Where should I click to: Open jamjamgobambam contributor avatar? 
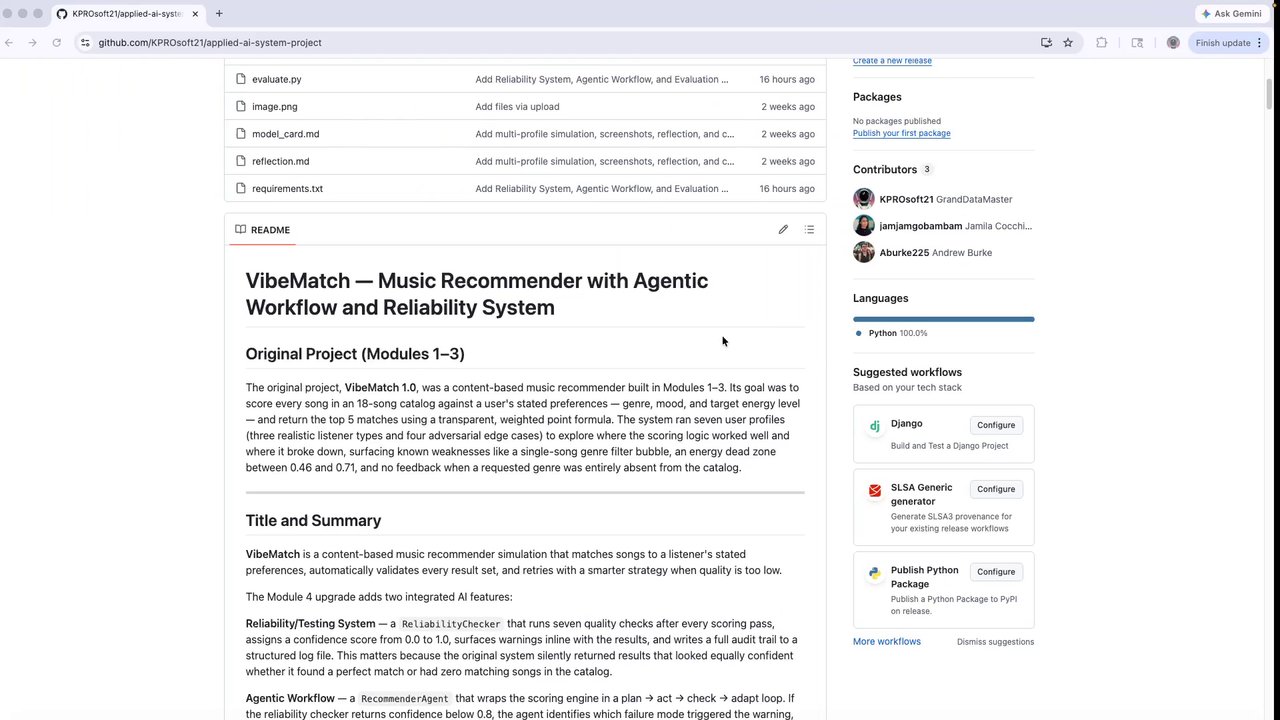(x=864, y=226)
